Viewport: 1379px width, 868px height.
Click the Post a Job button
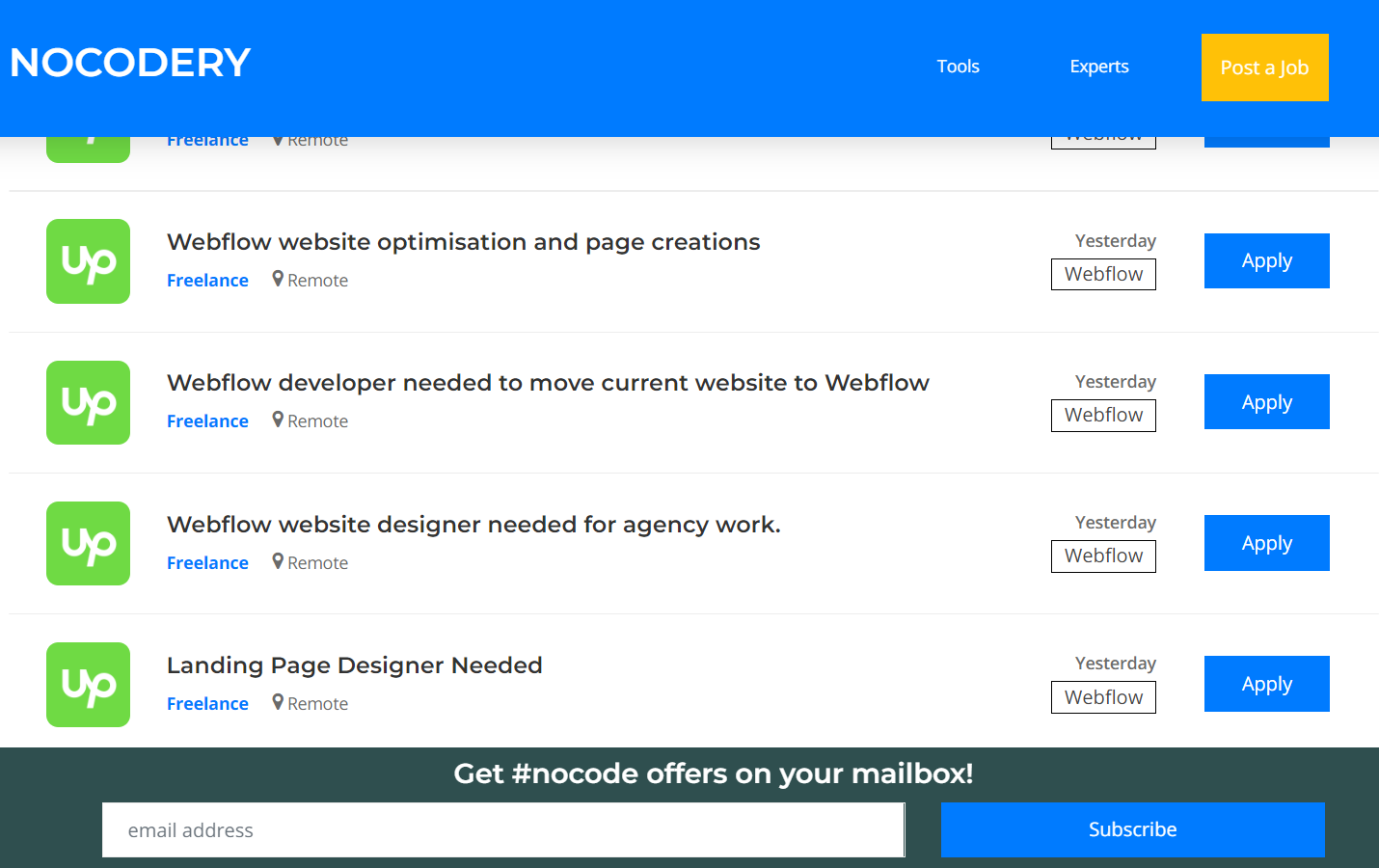coord(1264,68)
